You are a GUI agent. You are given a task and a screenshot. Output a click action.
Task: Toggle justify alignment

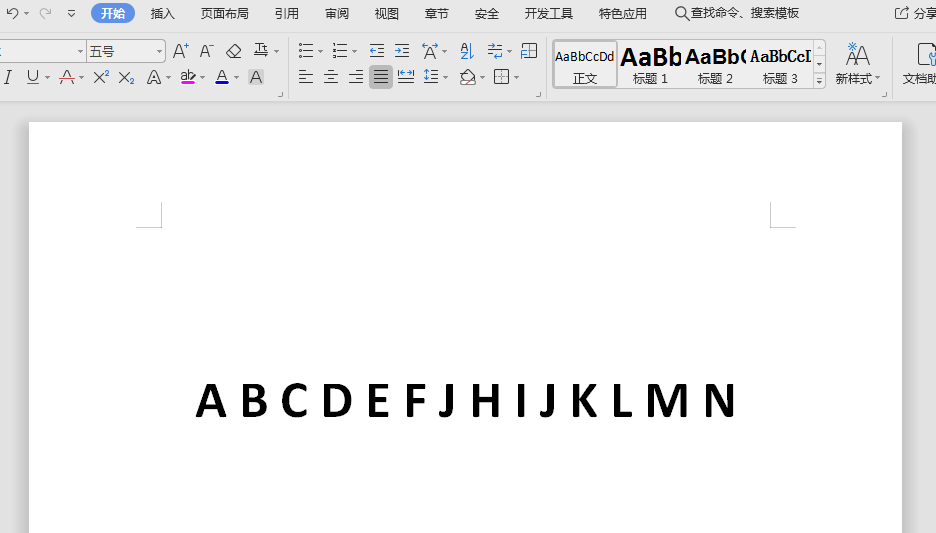(x=381, y=77)
